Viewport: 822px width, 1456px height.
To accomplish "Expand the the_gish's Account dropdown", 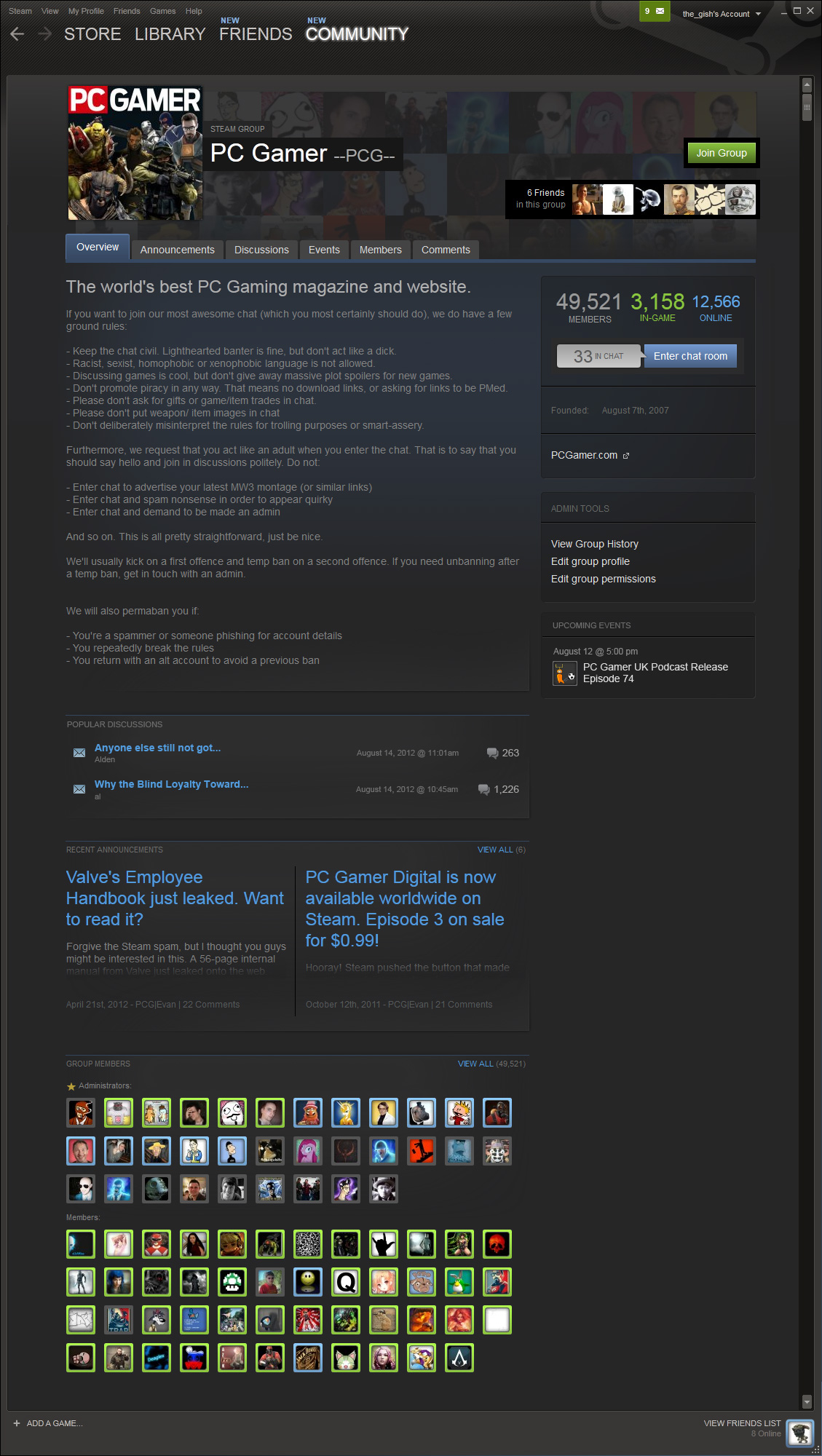I will click(x=757, y=14).
